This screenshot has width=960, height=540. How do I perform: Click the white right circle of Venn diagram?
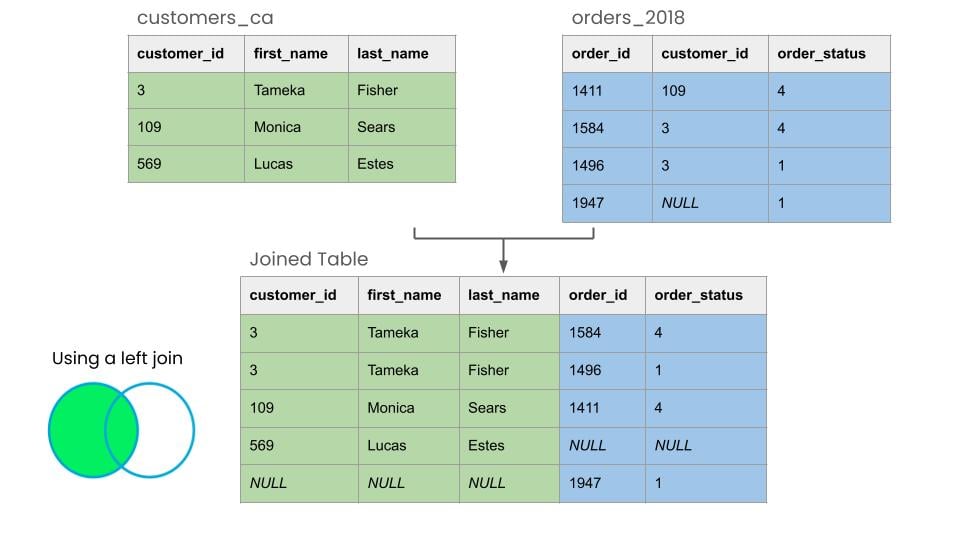(x=150, y=430)
